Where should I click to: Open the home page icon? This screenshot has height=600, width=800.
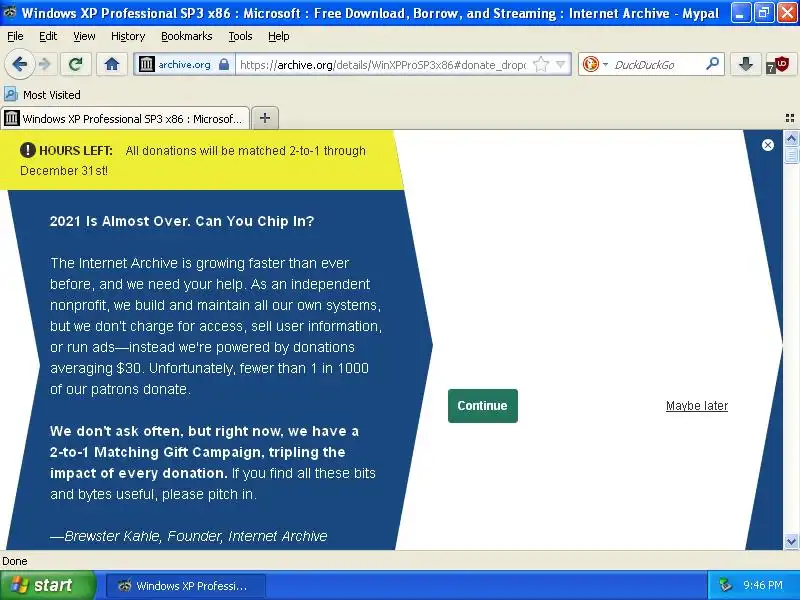[112, 64]
